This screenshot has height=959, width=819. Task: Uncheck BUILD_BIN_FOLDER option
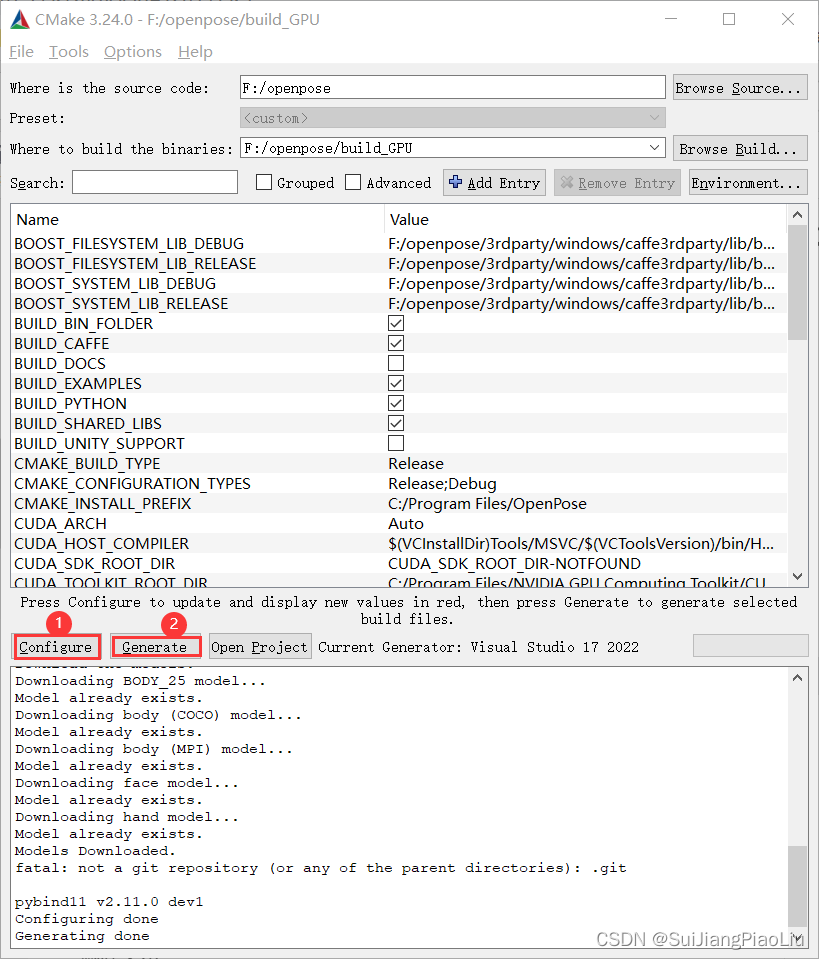coord(396,324)
